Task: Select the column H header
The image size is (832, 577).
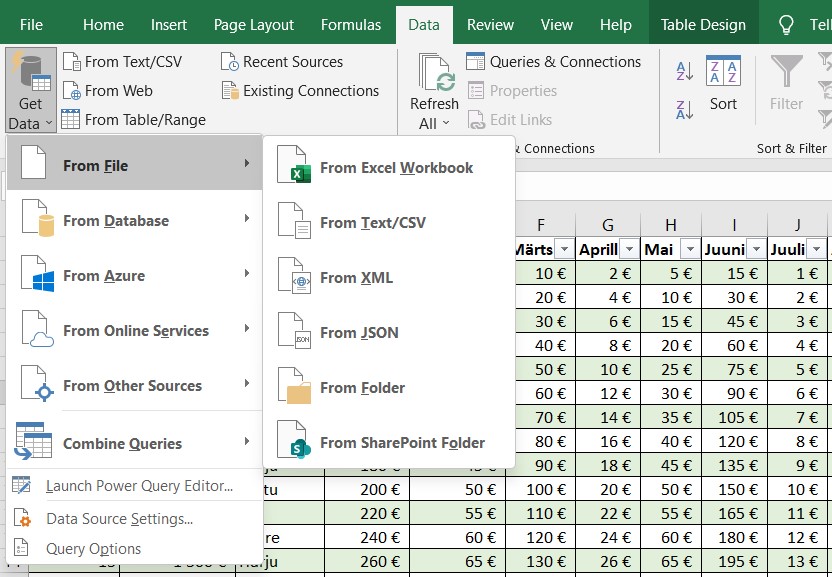Action: coord(670,225)
